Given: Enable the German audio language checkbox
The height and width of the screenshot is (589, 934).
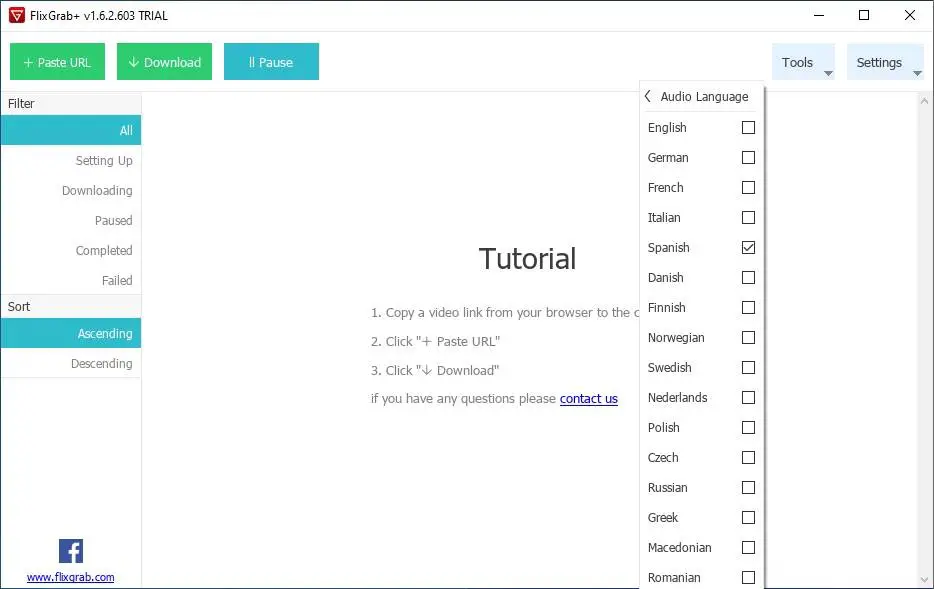Looking at the screenshot, I should (748, 157).
